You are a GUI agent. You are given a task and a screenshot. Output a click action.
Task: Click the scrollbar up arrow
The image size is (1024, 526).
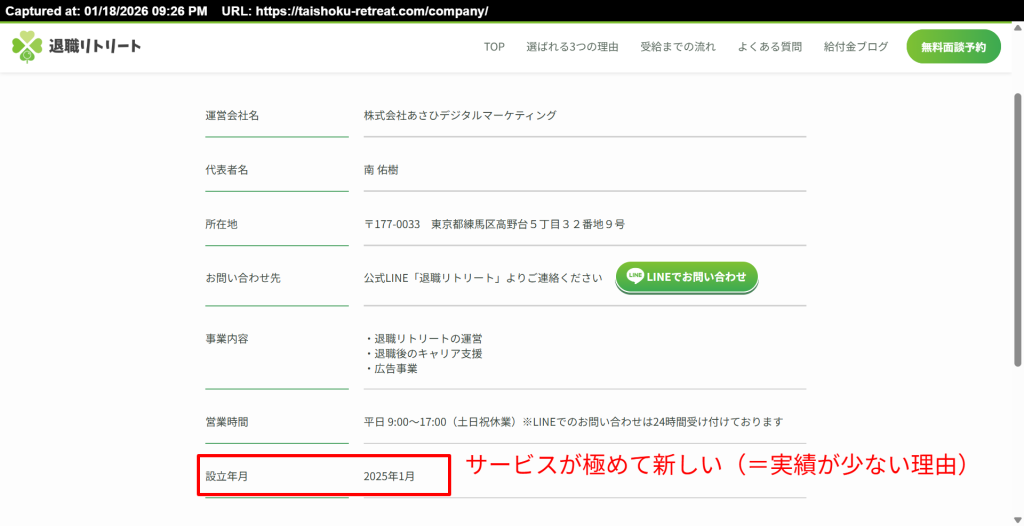tap(1017, 29)
